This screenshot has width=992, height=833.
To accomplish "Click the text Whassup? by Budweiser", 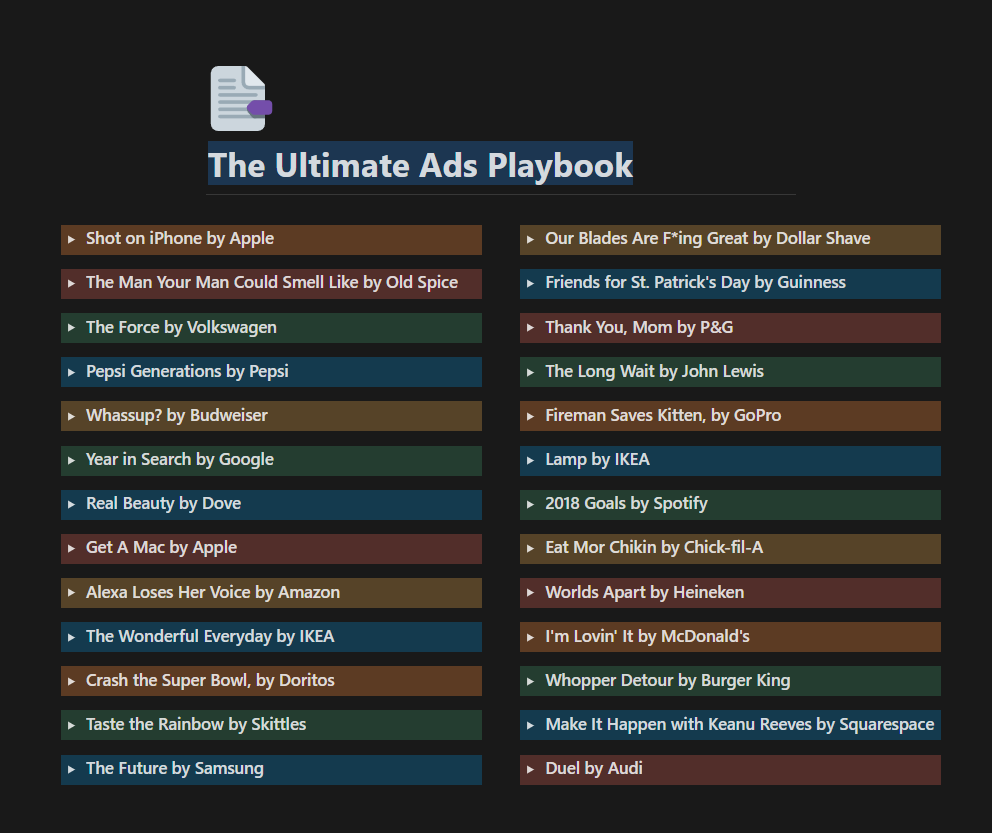I will (x=177, y=416).
